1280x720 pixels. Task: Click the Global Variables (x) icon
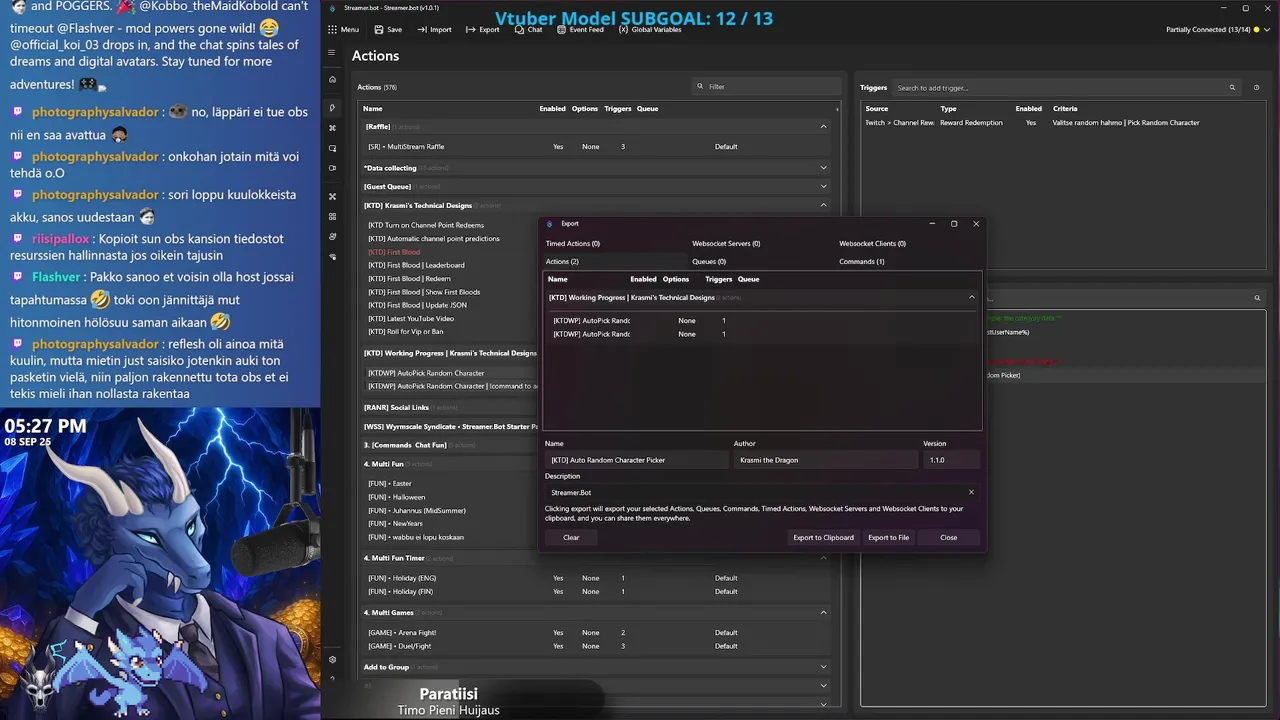pyautogui.click(x=623, y=30)
